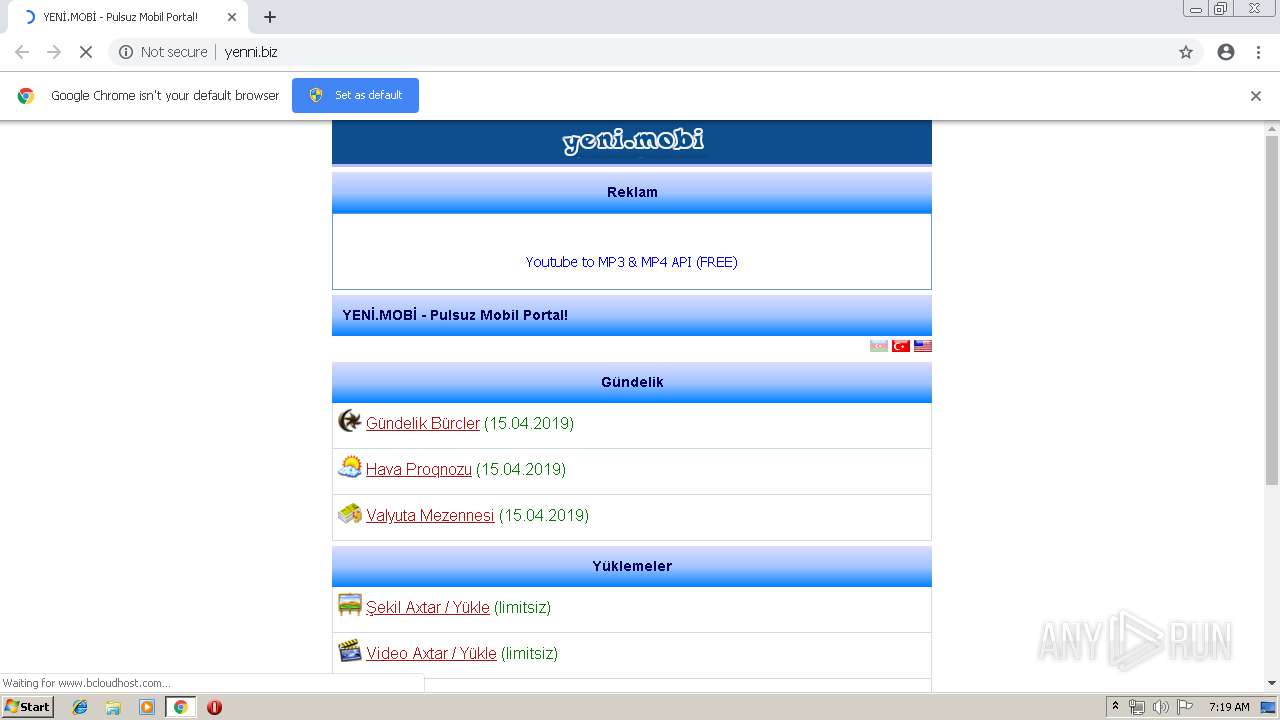Open Şekil Axtar / Yükle link

[x=428, y=607]
